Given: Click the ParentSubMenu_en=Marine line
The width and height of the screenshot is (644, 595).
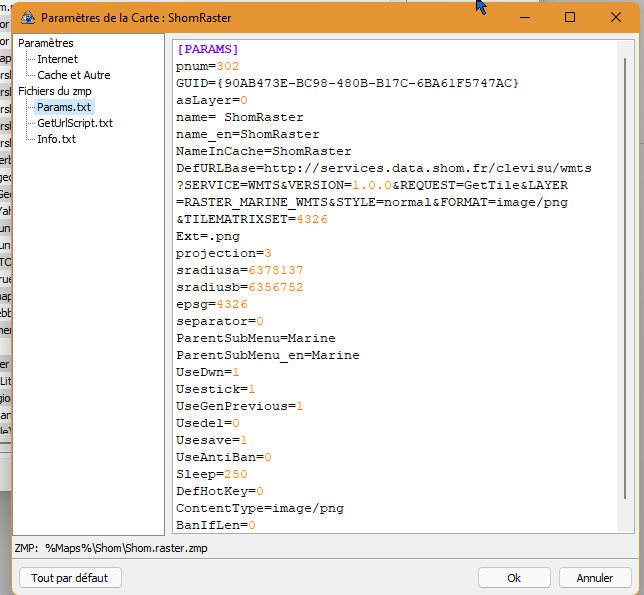Looking at the screenshot, I should point(268,355).
